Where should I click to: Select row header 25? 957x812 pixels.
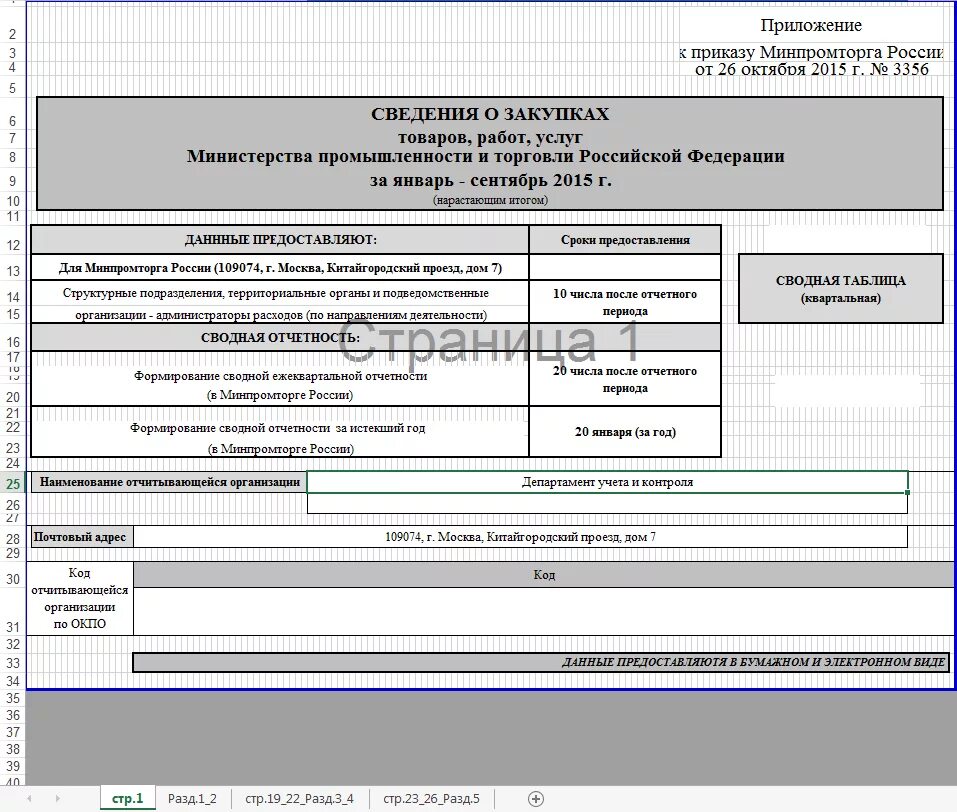point(13,484)
